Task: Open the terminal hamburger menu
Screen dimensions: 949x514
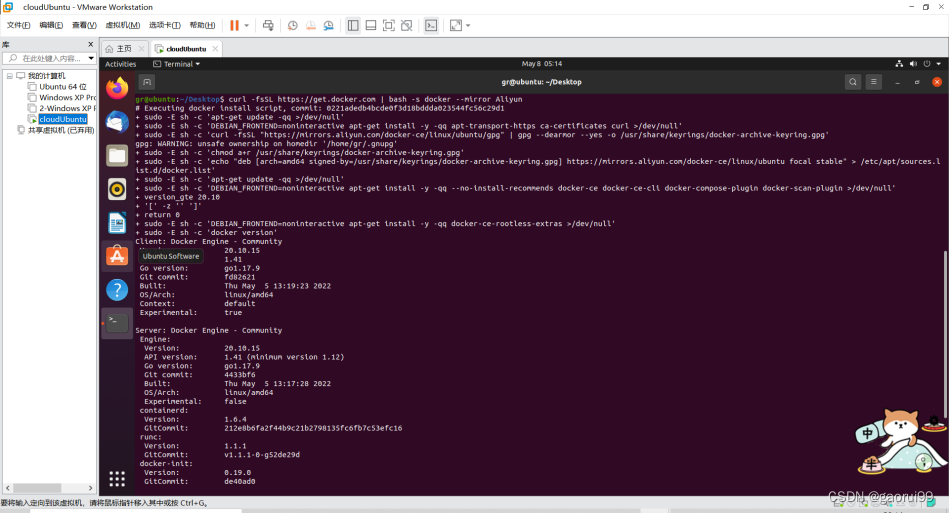Action: [x=873, y=82]
